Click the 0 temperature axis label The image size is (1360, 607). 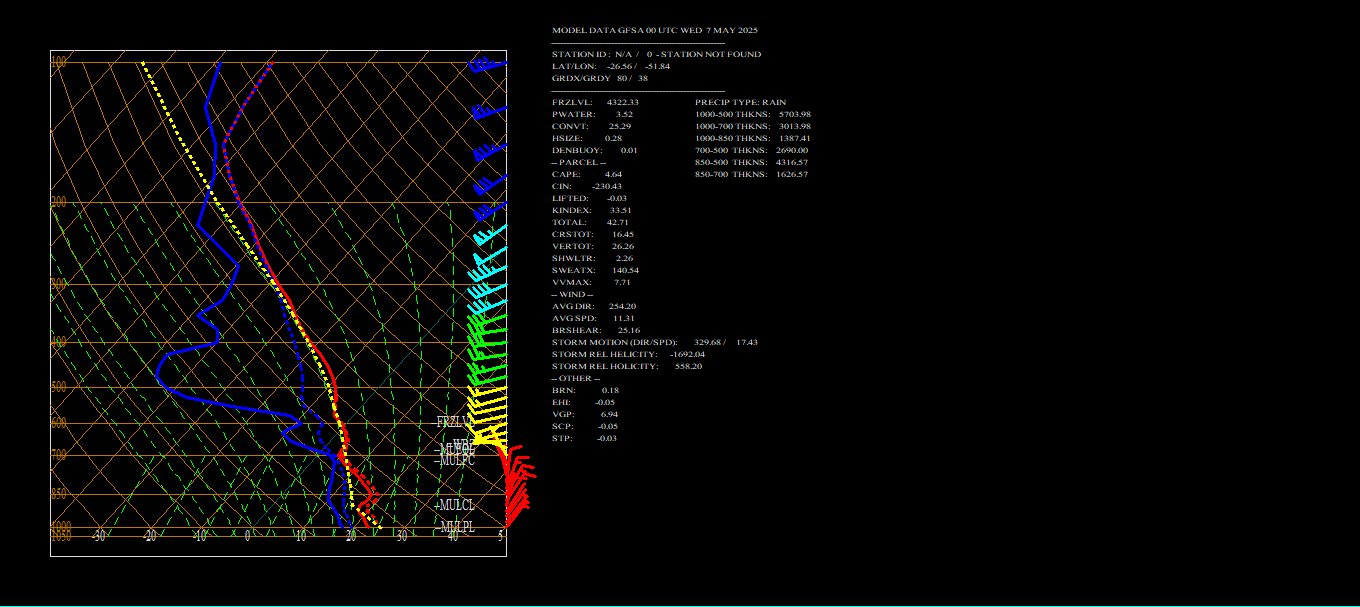pos(248,536)
